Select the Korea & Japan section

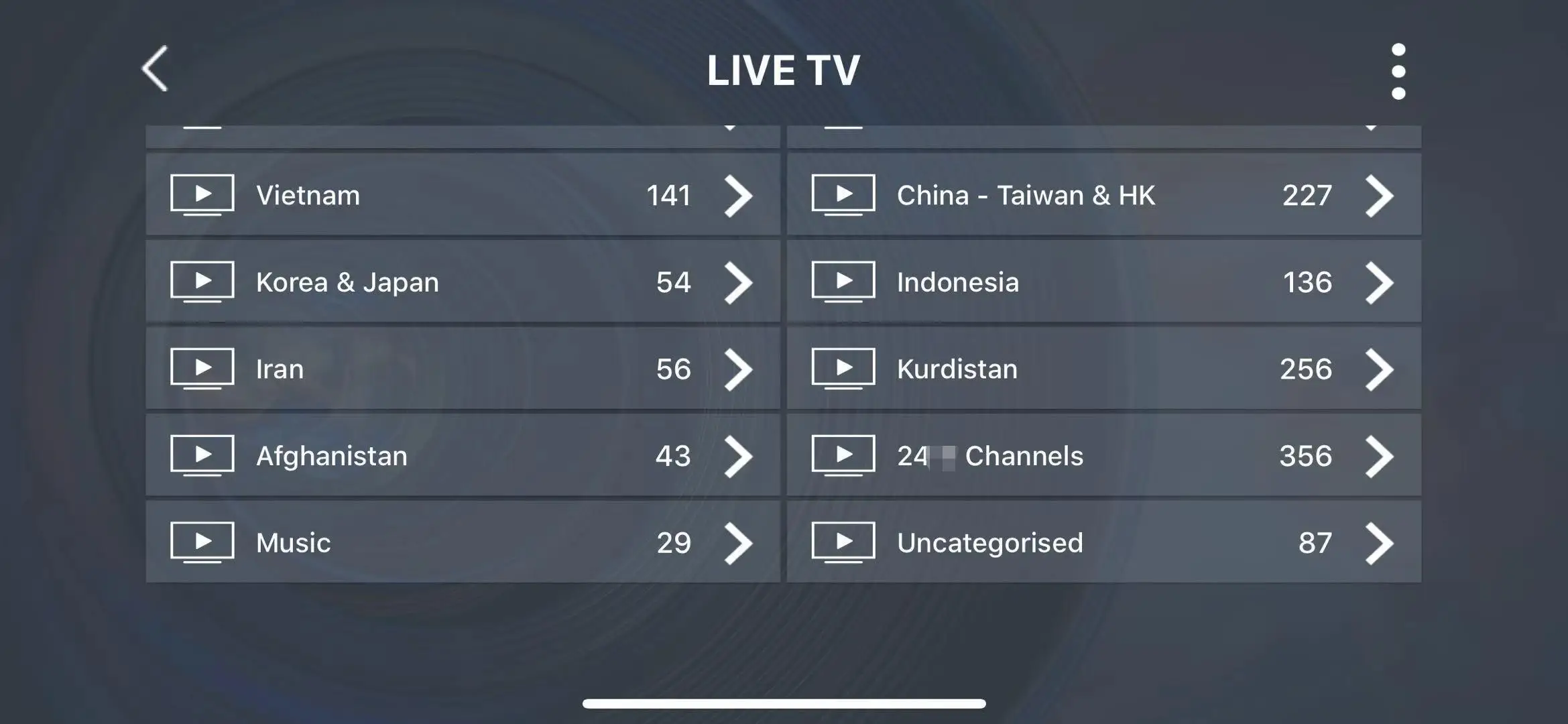[462, 280]
